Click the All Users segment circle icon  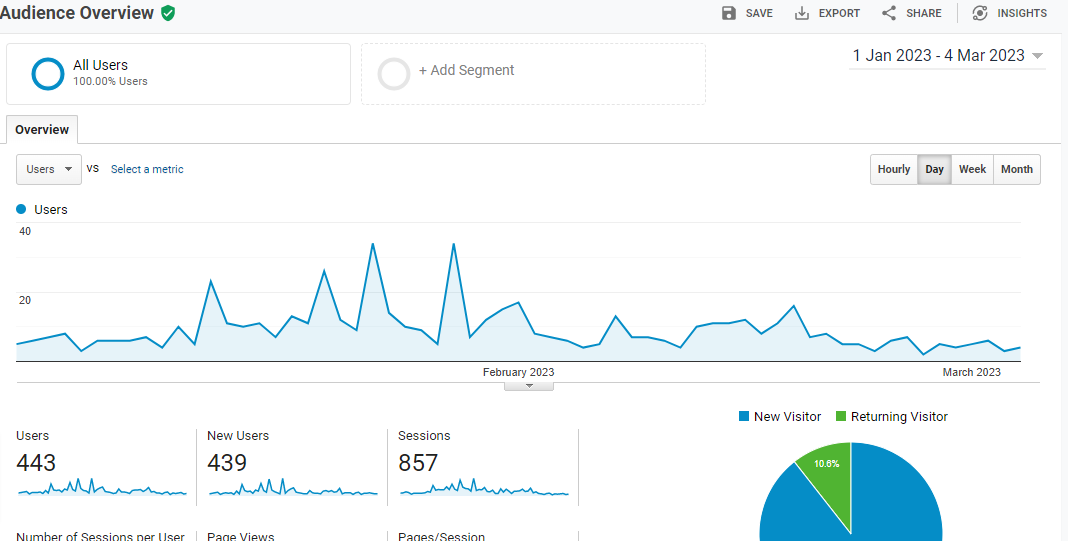48,74
